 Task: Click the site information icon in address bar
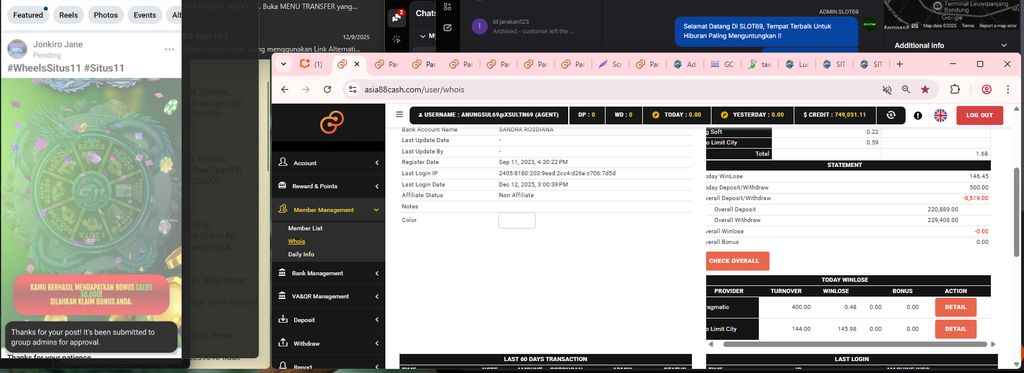coord(353,89)
